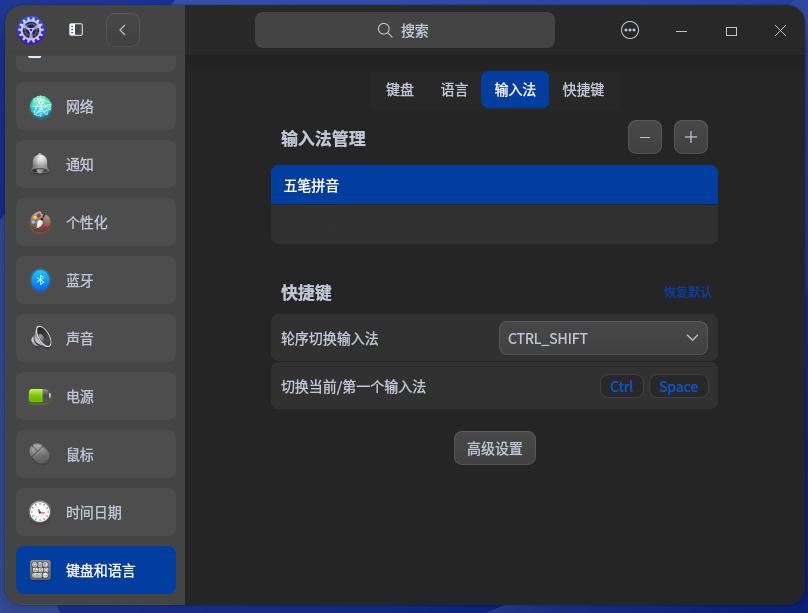Image resolution: width=808 pixels, height=613 pixels.
Task: Open the ellipsis more-options menu
Action: [629, 29]
